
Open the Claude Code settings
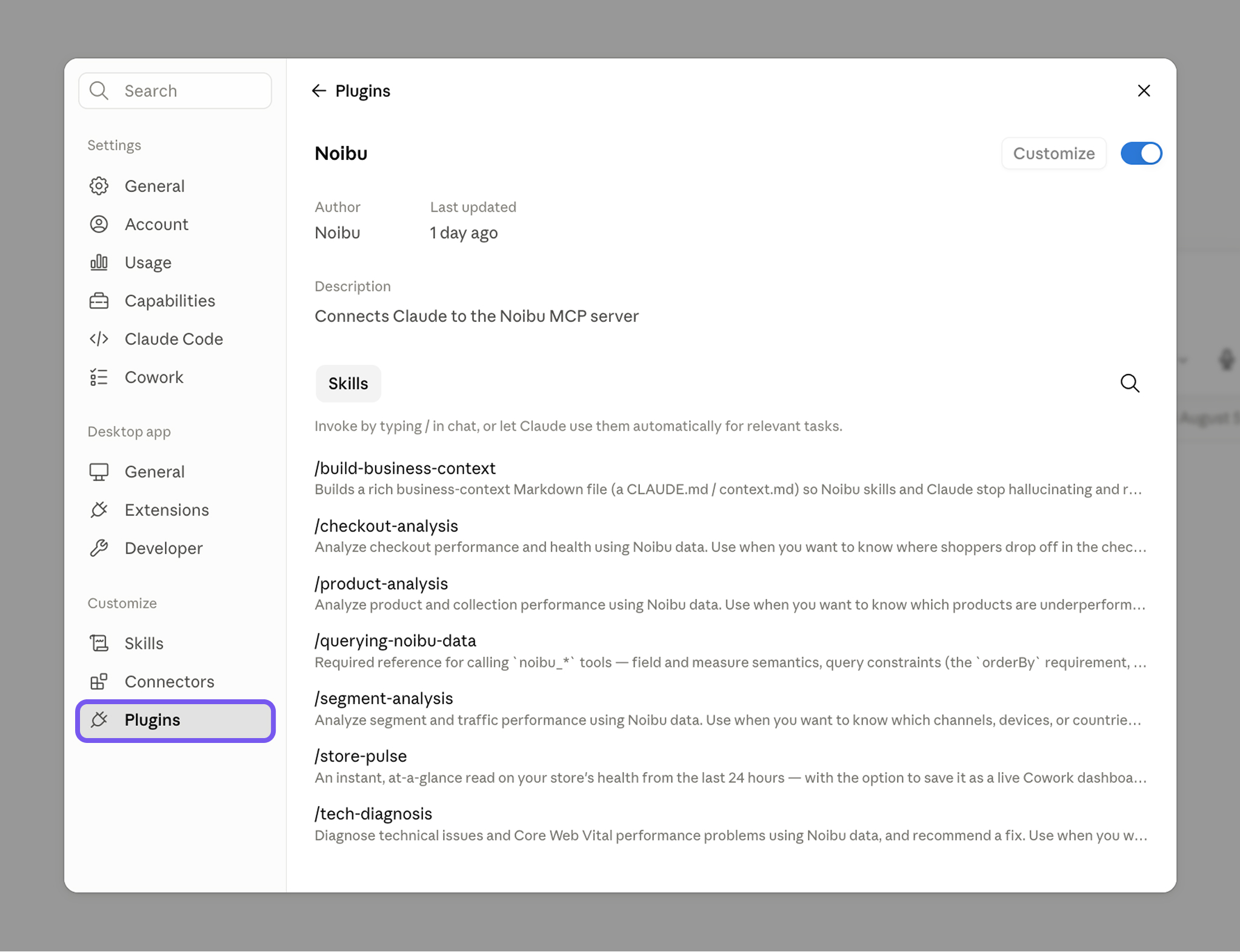point(175,339)
